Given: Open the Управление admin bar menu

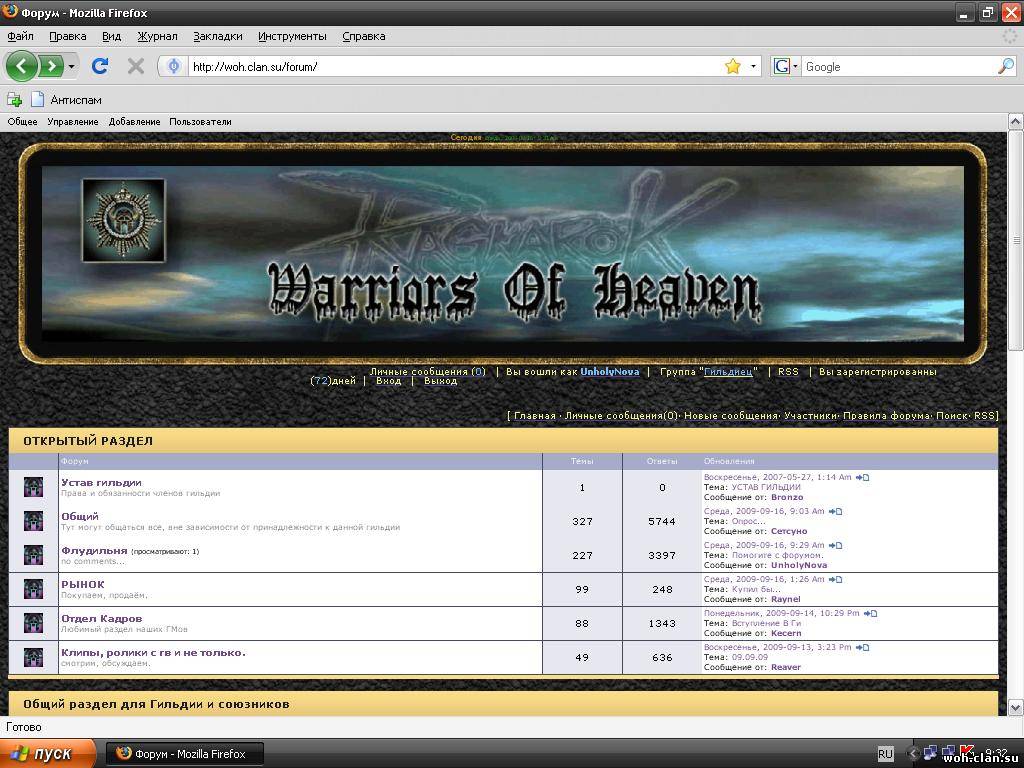Looking at the screenshot, I should click(x=73, y=122).
